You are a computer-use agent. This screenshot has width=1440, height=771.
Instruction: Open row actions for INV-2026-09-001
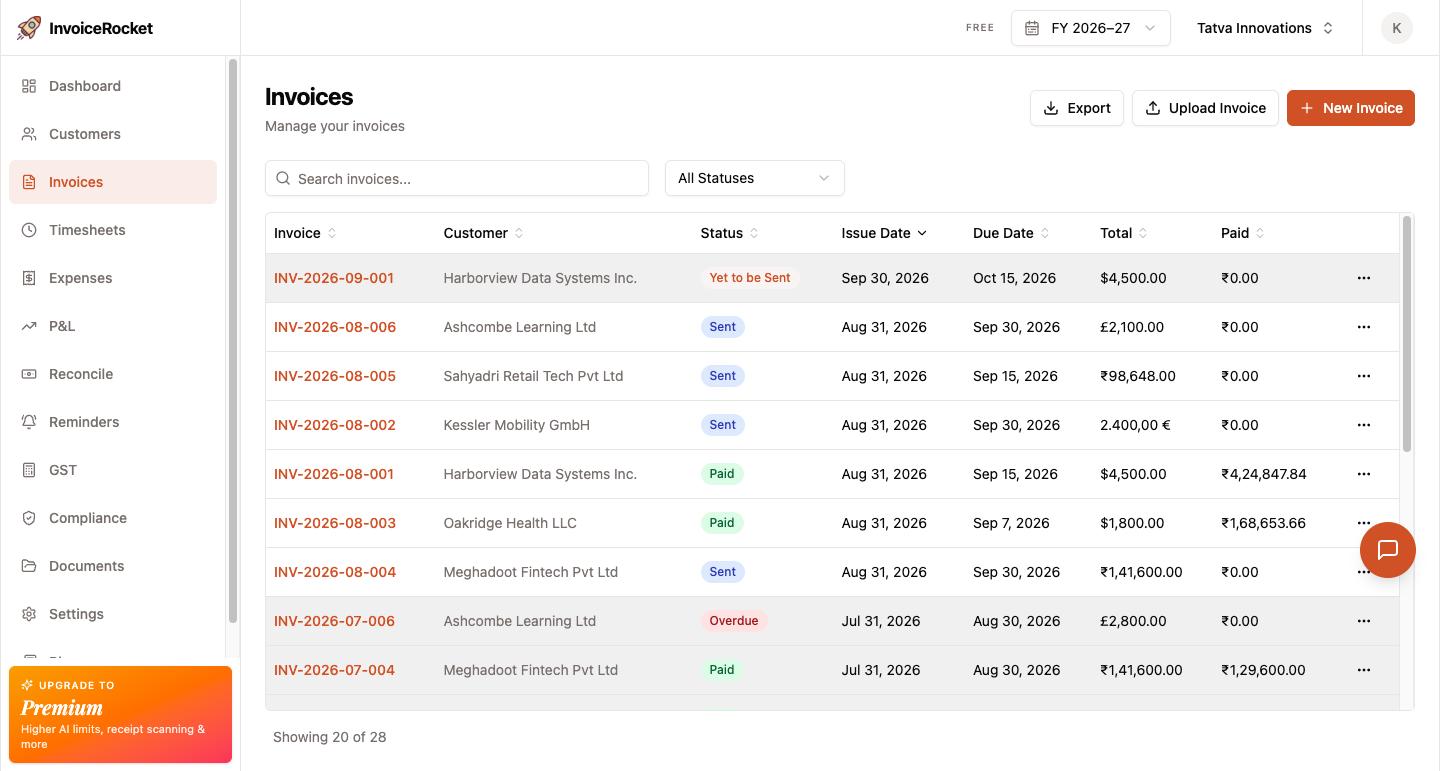tap(1364, 278)
